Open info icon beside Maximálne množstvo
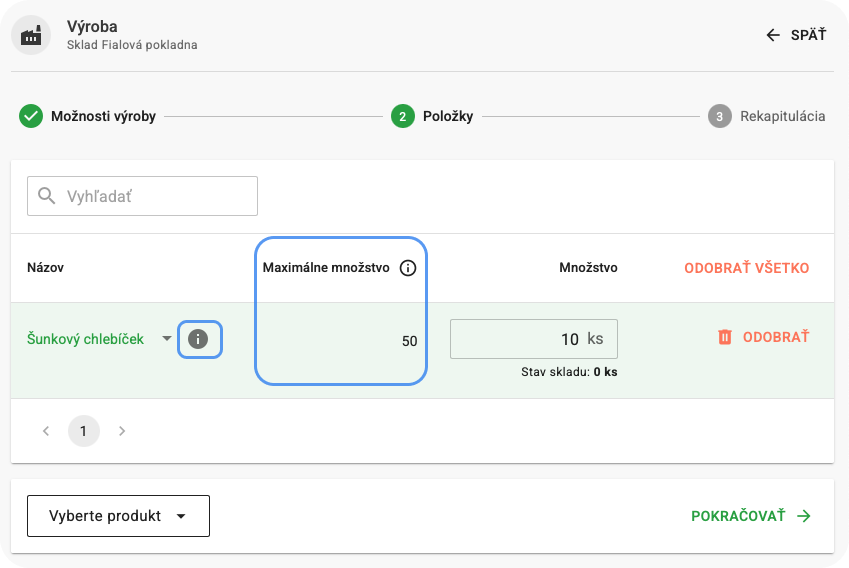 [407, 268]
